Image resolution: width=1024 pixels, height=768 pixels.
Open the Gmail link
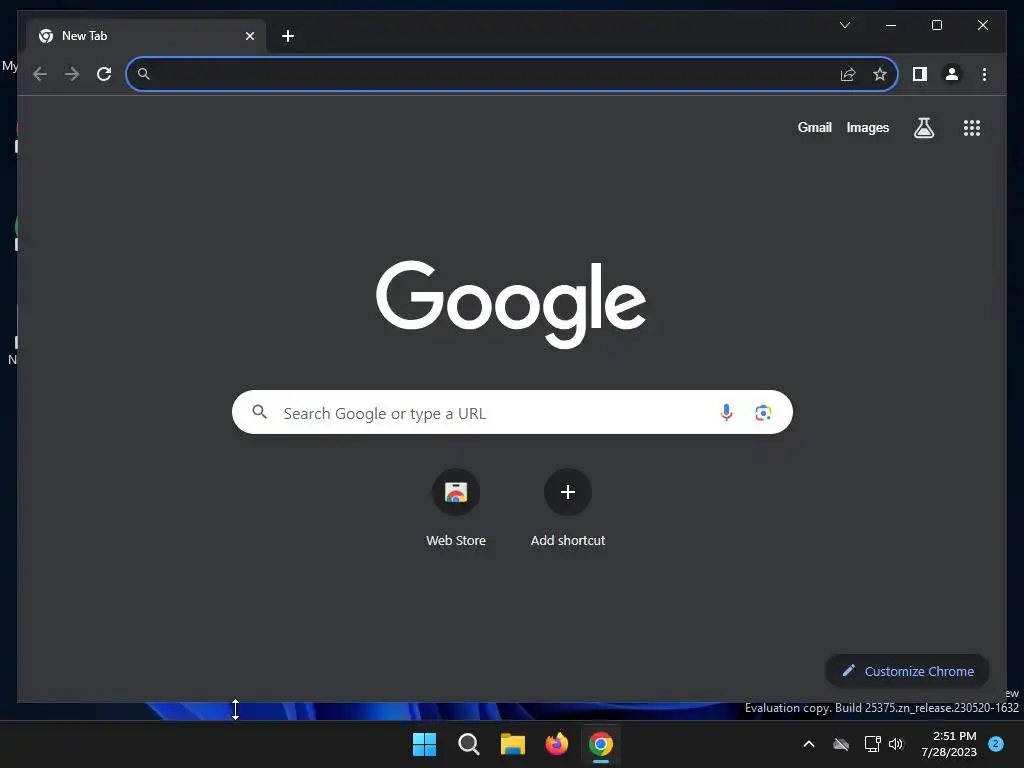point(814,127)
